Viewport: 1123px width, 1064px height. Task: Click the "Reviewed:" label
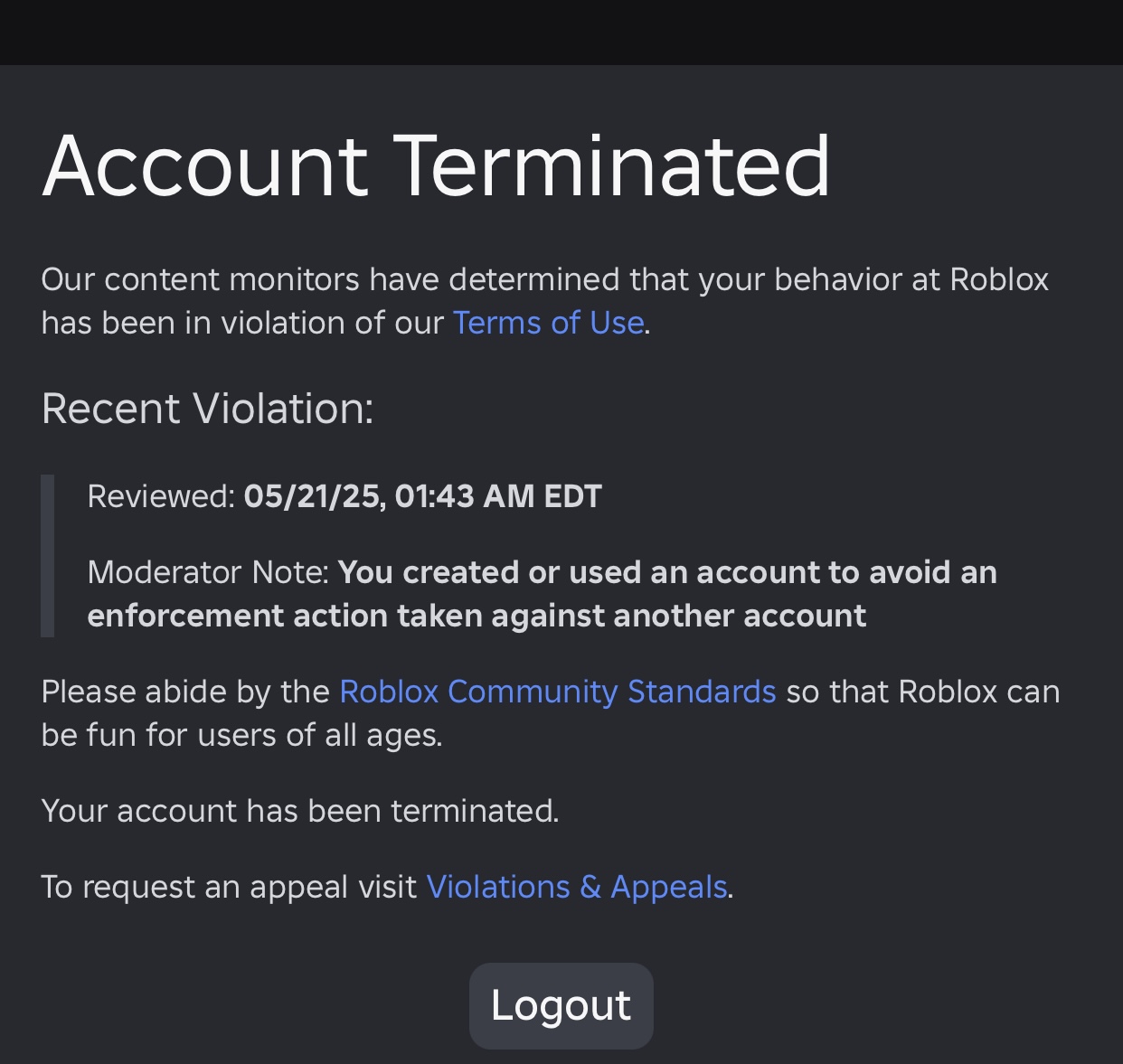click(x=161, y=496)
